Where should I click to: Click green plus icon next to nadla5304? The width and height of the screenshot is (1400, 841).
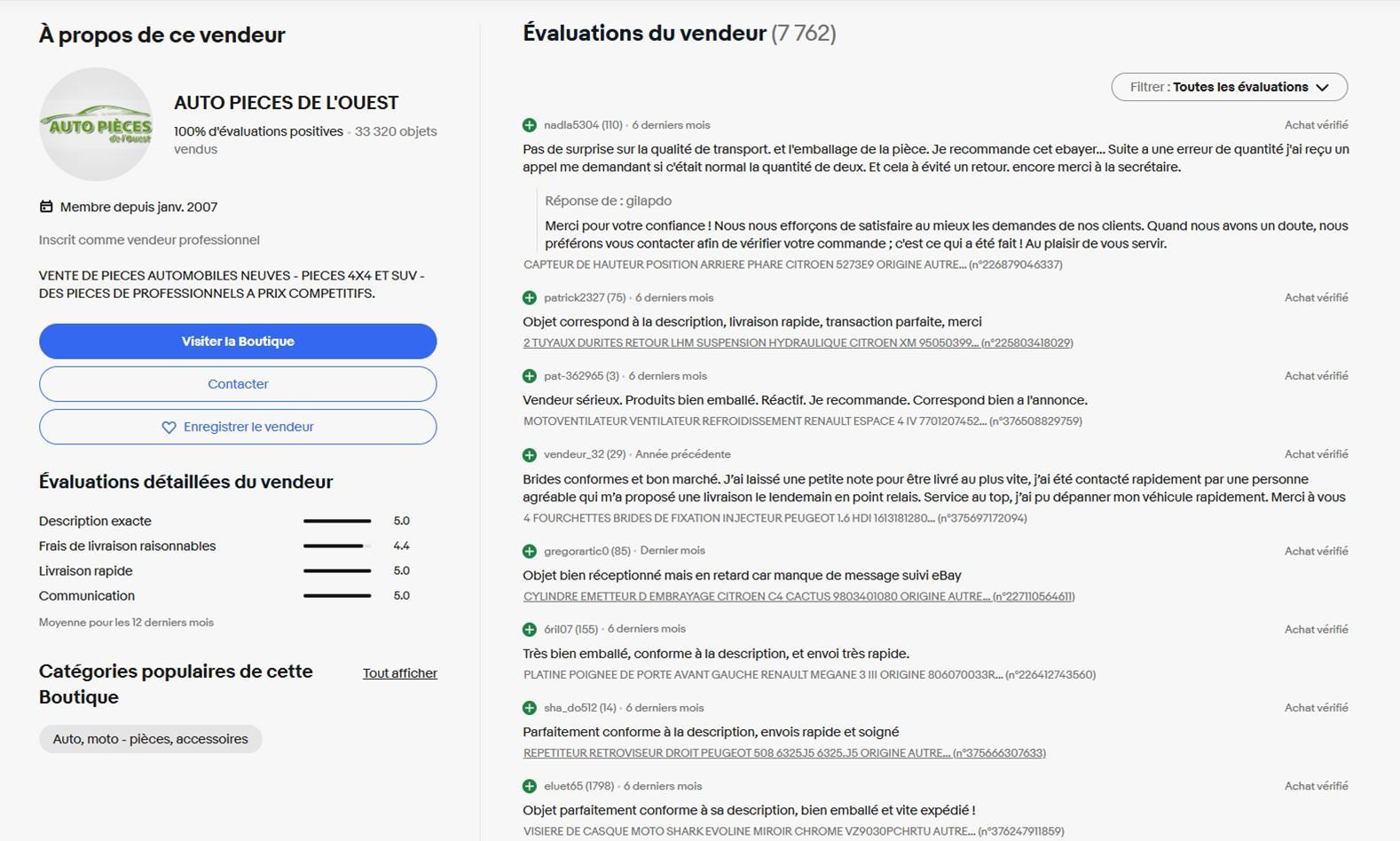[530, 125]
